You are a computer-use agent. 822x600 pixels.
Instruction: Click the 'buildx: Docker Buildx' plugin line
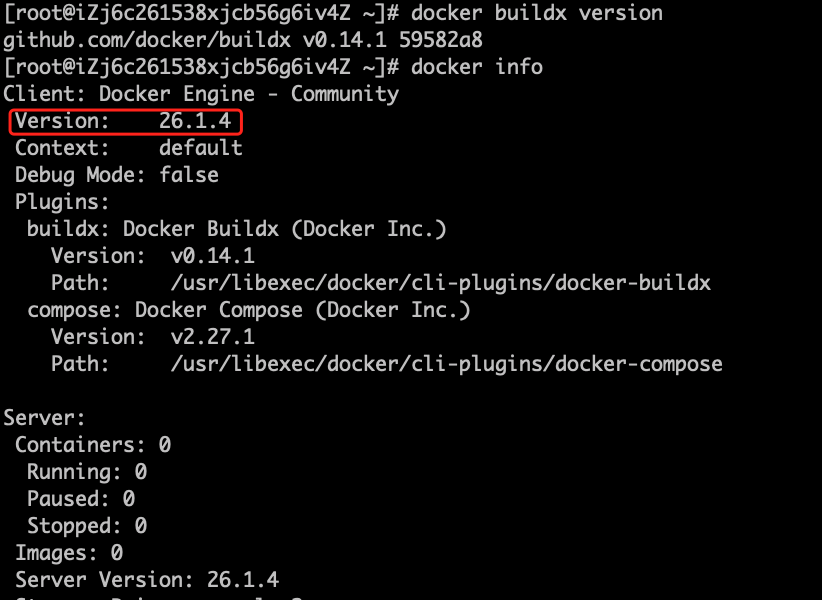coord(236,229)
